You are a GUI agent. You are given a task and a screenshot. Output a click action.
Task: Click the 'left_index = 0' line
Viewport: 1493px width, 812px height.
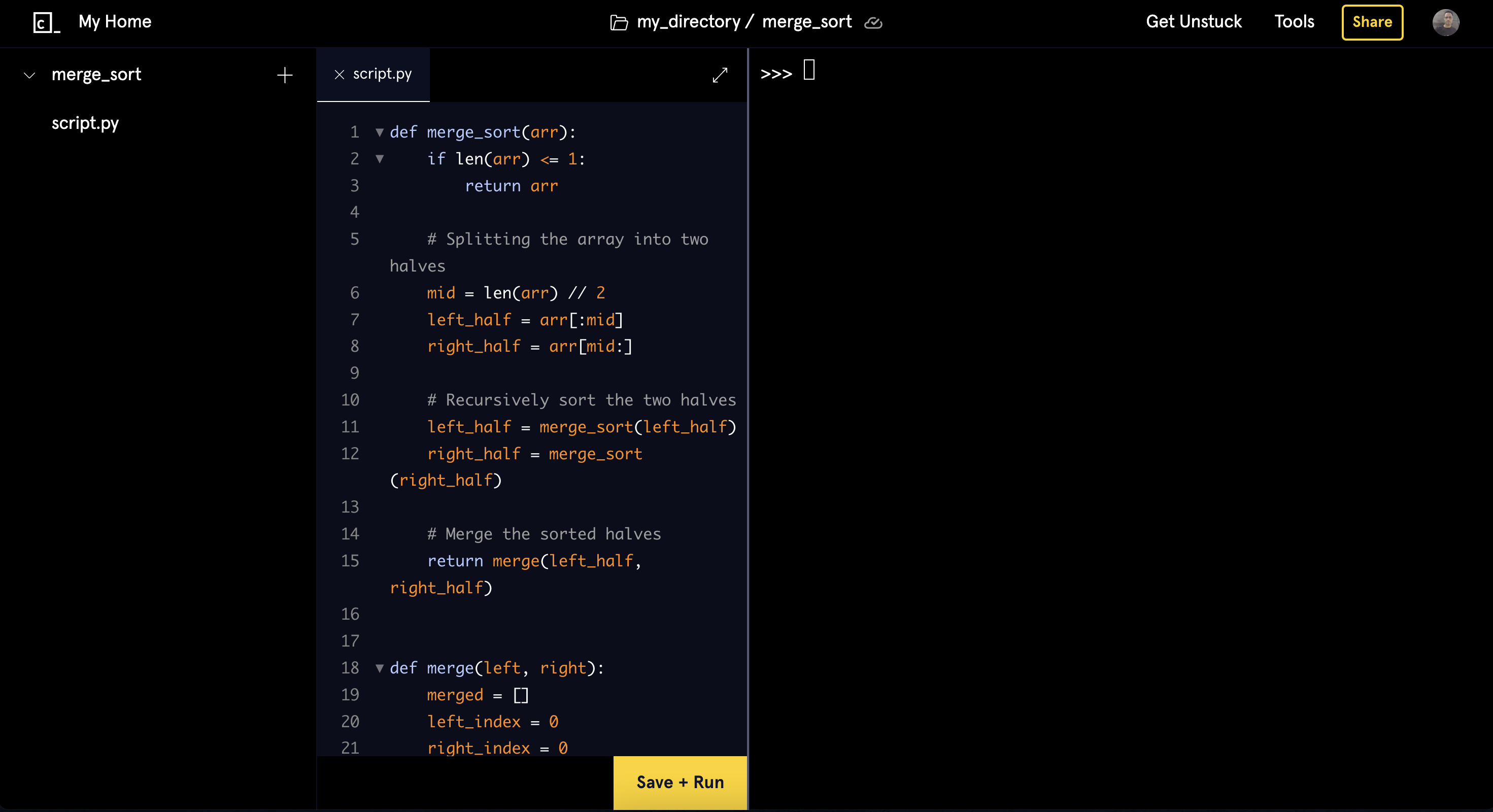coord(493,722)
